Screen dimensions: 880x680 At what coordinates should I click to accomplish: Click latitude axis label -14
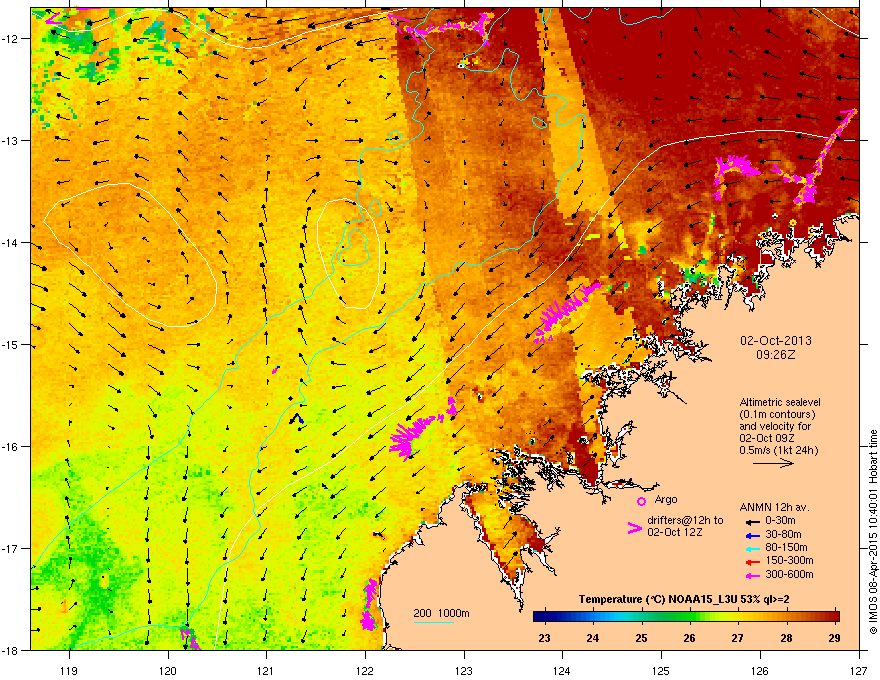pyautogui.click(x=10, y=242)
